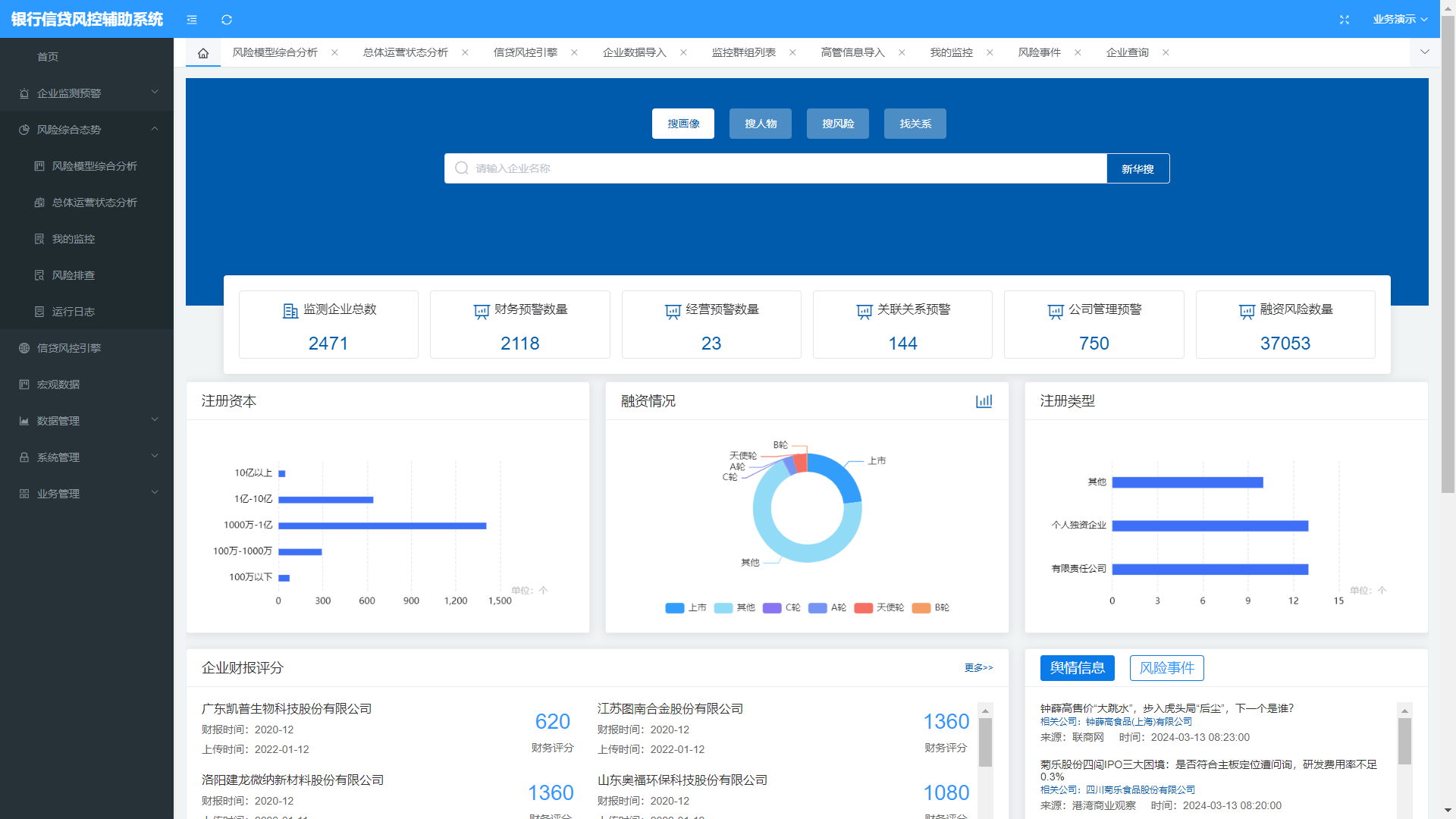Expand the 企业监测预警 sidebar menu
The height and width of the screenshot is (819, 1456).
click(x=155, y=93)
